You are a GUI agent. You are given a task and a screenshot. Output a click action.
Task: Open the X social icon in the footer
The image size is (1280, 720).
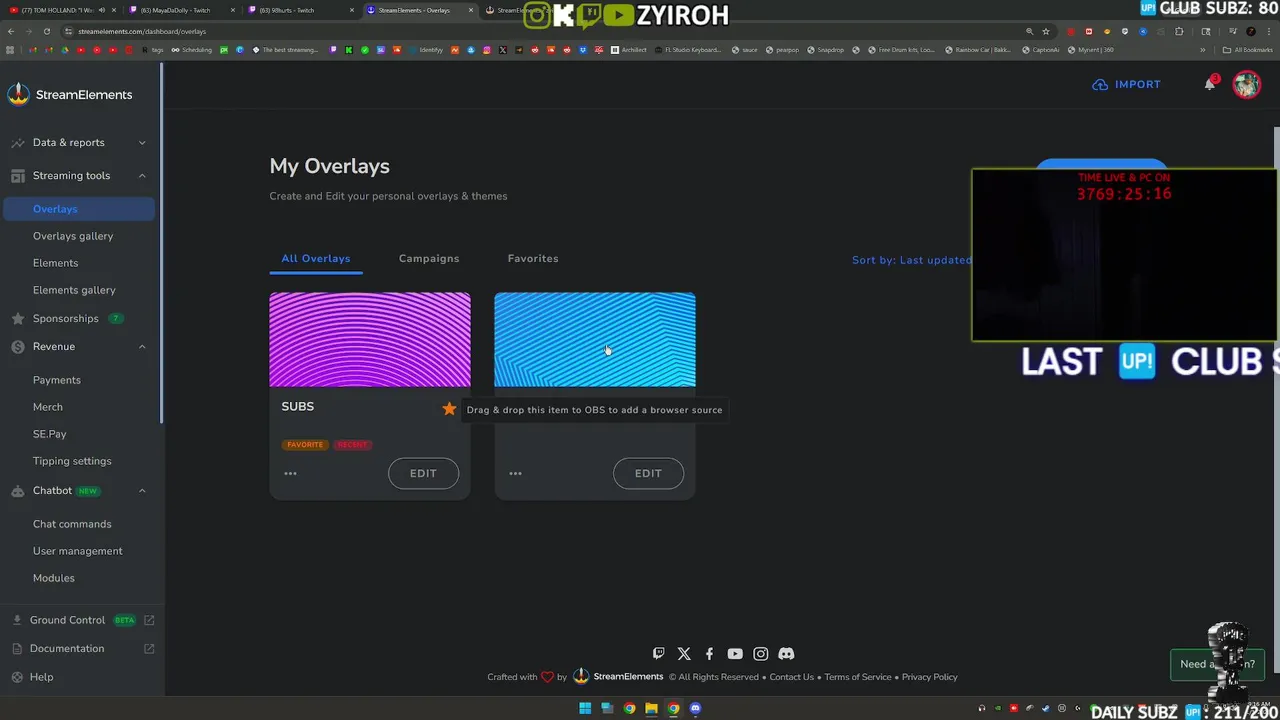pyautogui.click(x=684, y=653)
